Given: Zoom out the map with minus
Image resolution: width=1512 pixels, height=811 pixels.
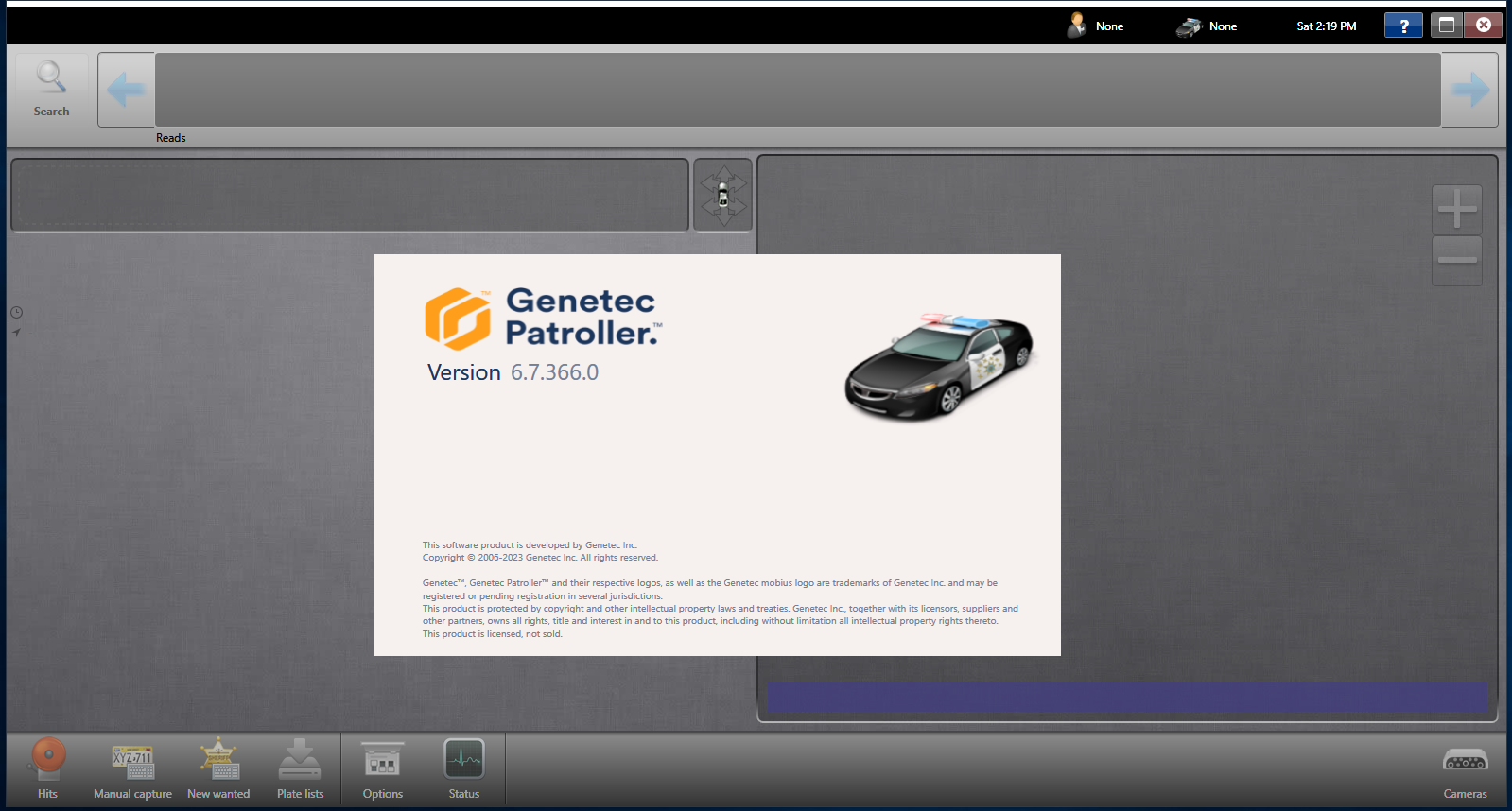Looking at the screenshot, I should [x=1457, y=260].
